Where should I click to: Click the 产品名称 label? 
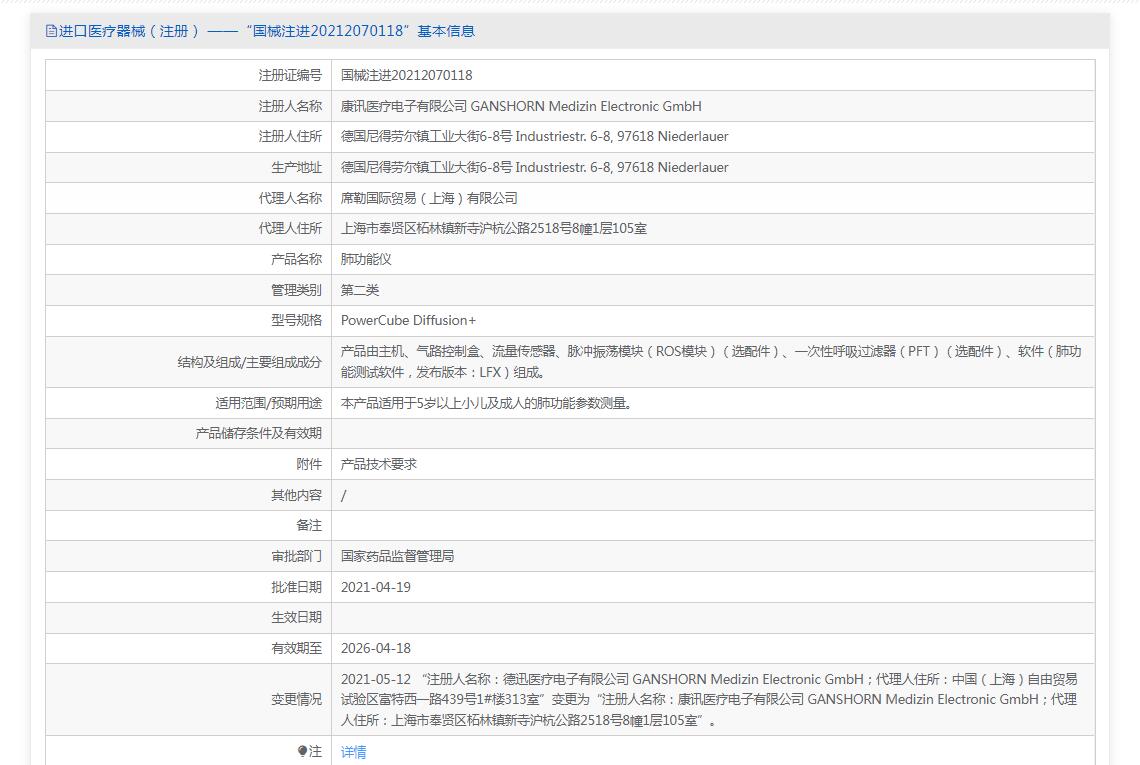[297, 260]
